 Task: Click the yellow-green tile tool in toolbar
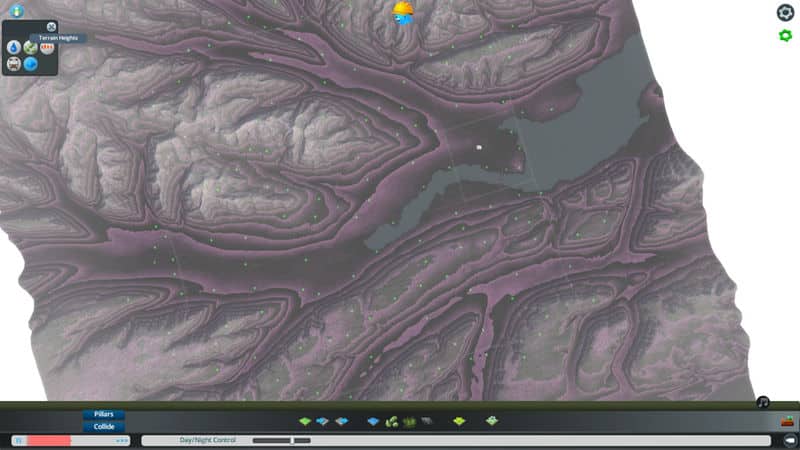pyautogui.click(x=459, y=421)
